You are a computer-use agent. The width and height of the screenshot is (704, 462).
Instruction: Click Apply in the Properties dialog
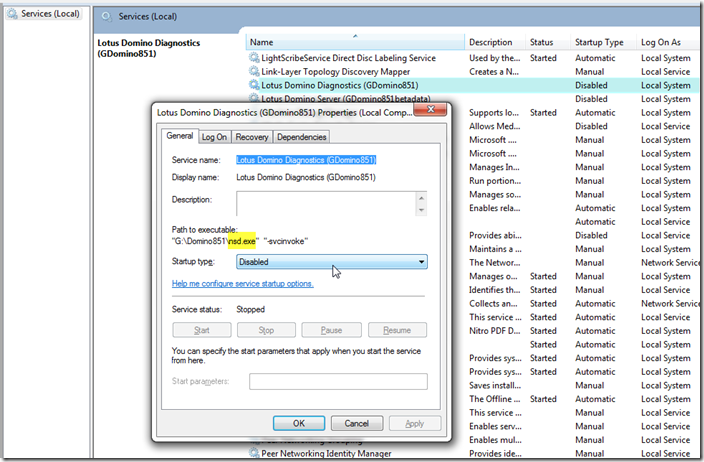point(414,423)
